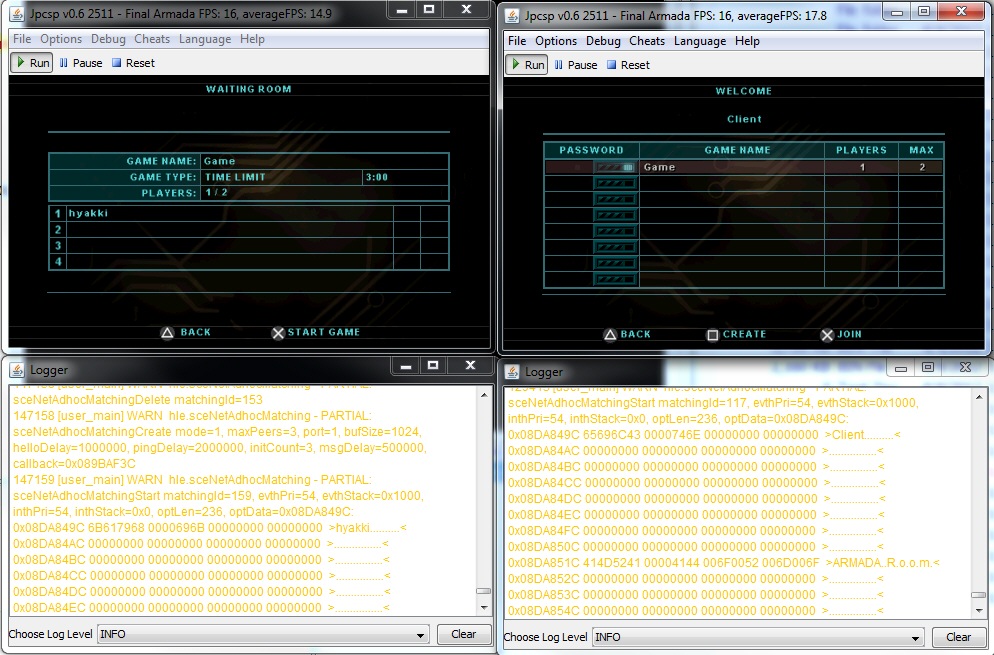The width and height of the screenshot is (994, 655).
Task: Click the 'TIME LIMIT' game type value
Action: [x=235, y=177]
